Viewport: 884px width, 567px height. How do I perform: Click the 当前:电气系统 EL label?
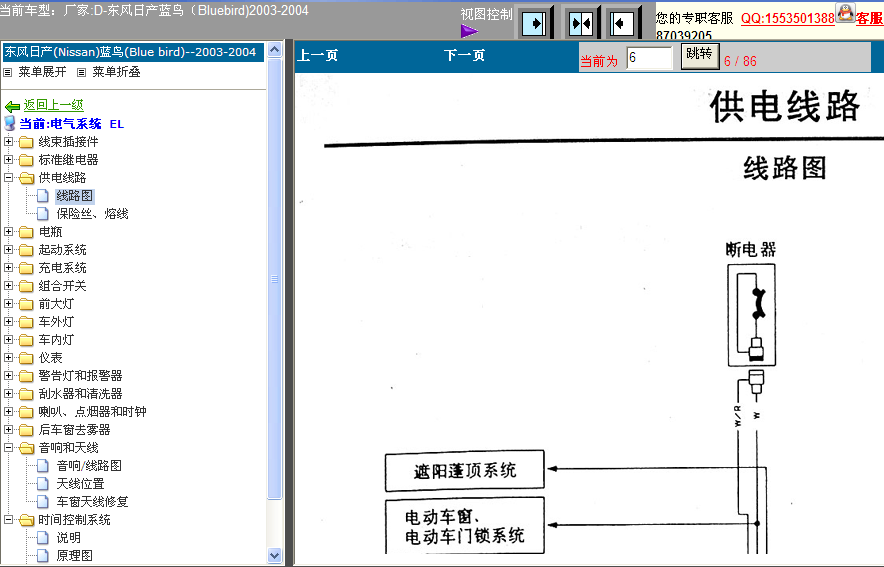pos(72,124)
